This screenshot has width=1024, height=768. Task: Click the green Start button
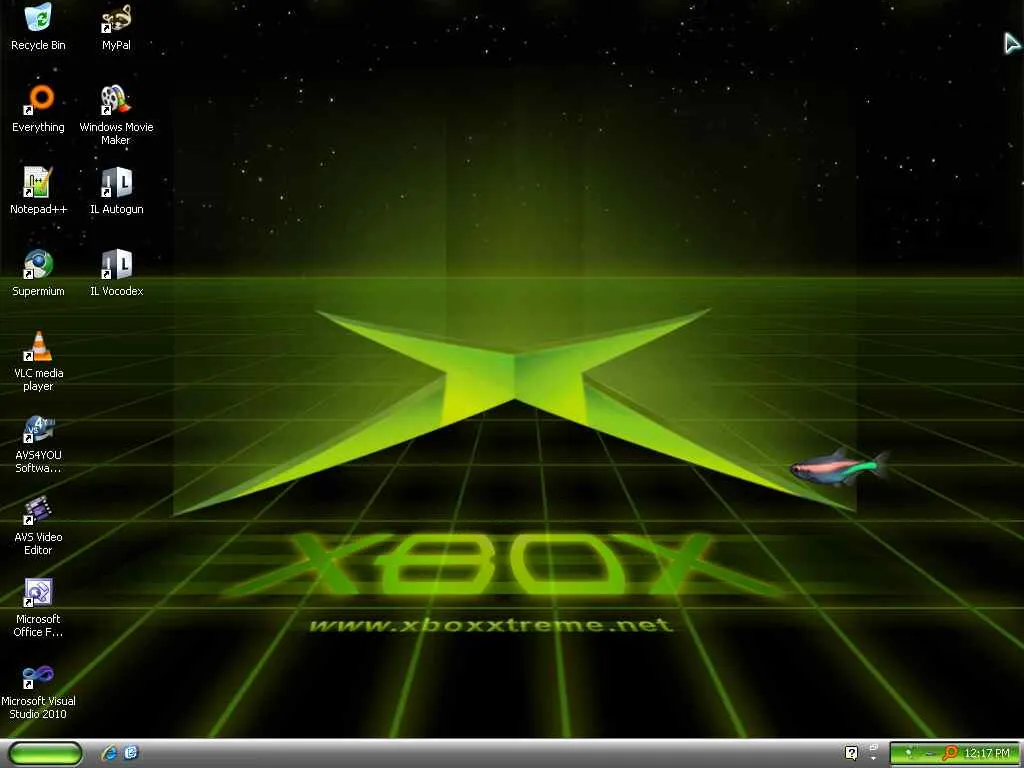(x=46, y=753)
